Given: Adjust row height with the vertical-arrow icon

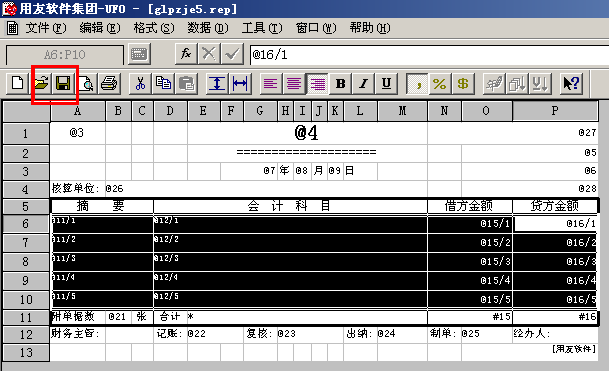Looking at the screenshot, I should click(x=217, y=84).
